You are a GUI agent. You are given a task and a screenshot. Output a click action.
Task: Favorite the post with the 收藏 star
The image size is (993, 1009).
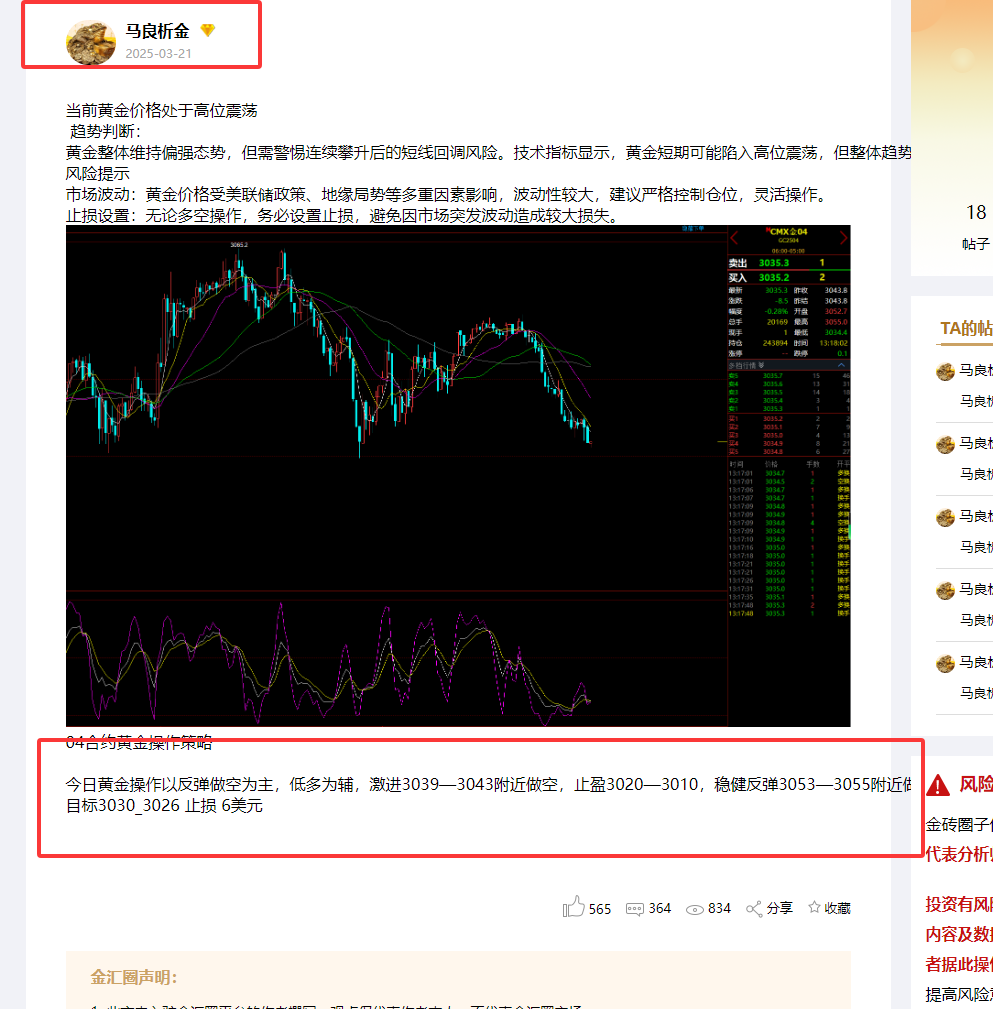click(814, 907)
